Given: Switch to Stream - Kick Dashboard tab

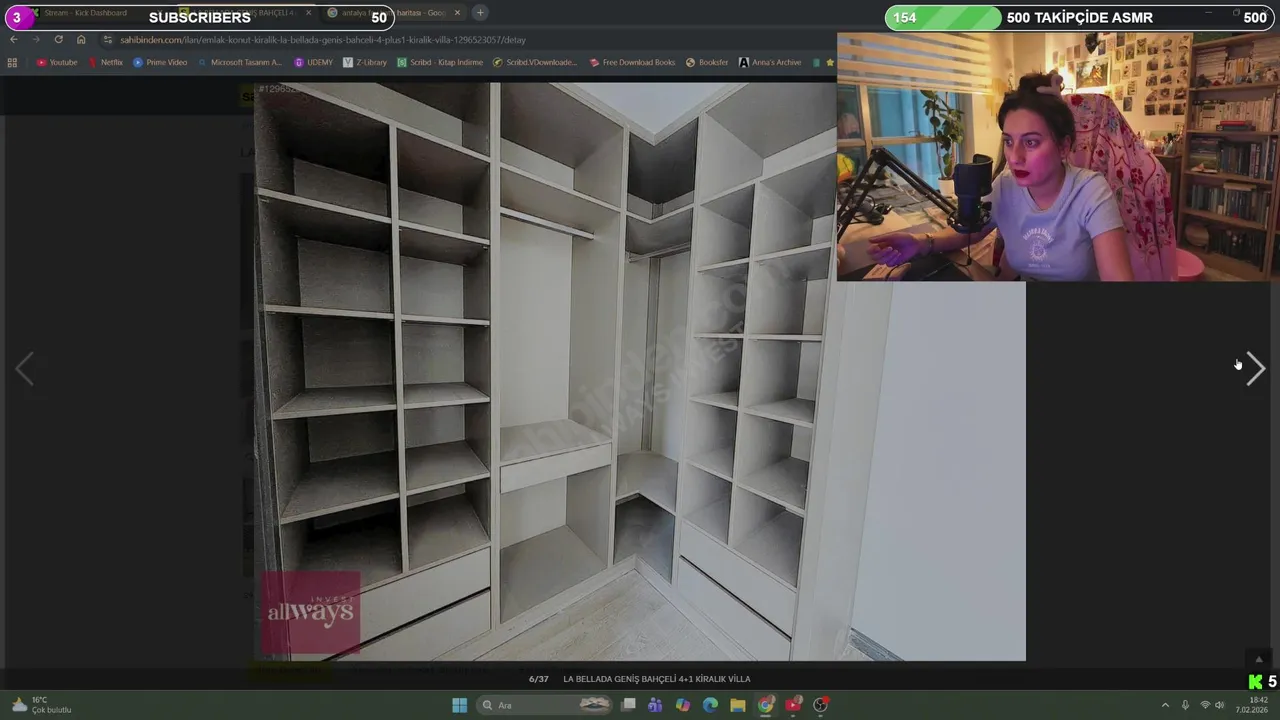Looking at the screenshot, I should point(85,13).
